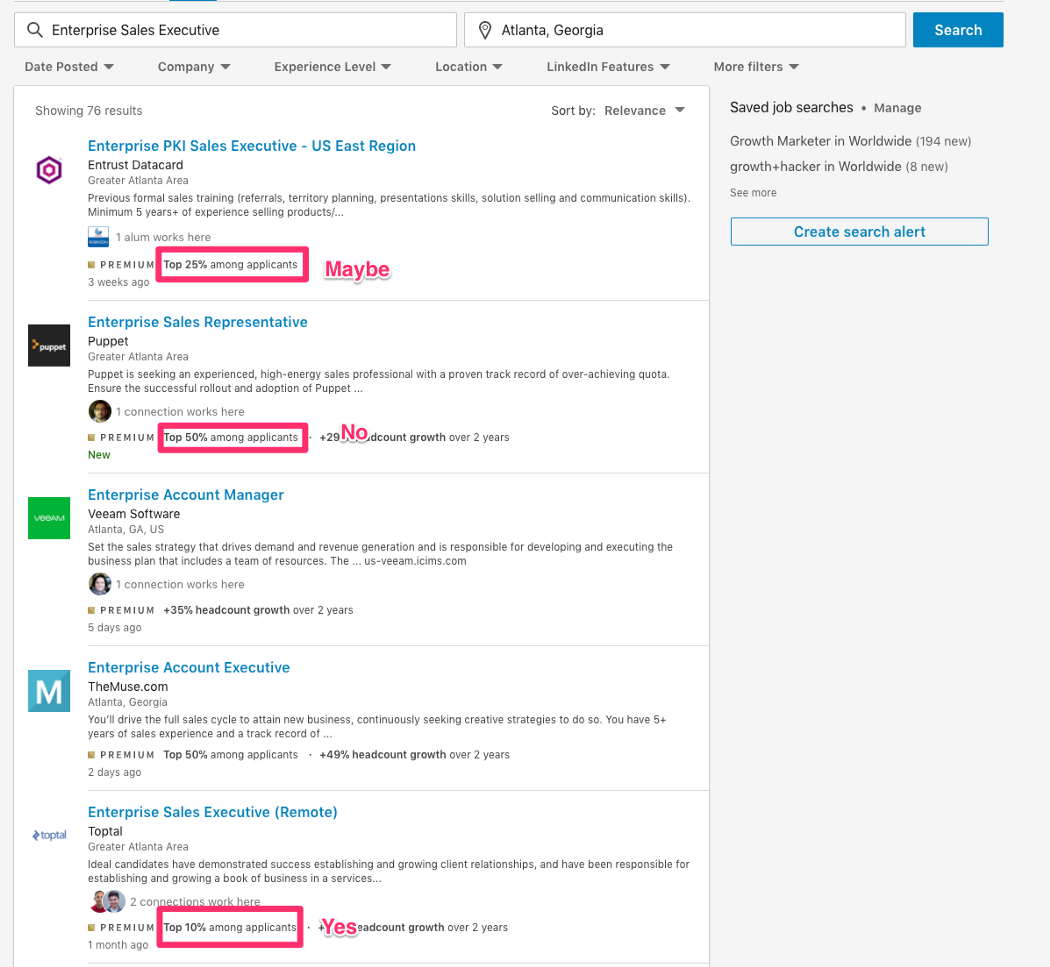Click Toptal company name text
This screenshot has height=967, width=1050.
click(105, 831)
